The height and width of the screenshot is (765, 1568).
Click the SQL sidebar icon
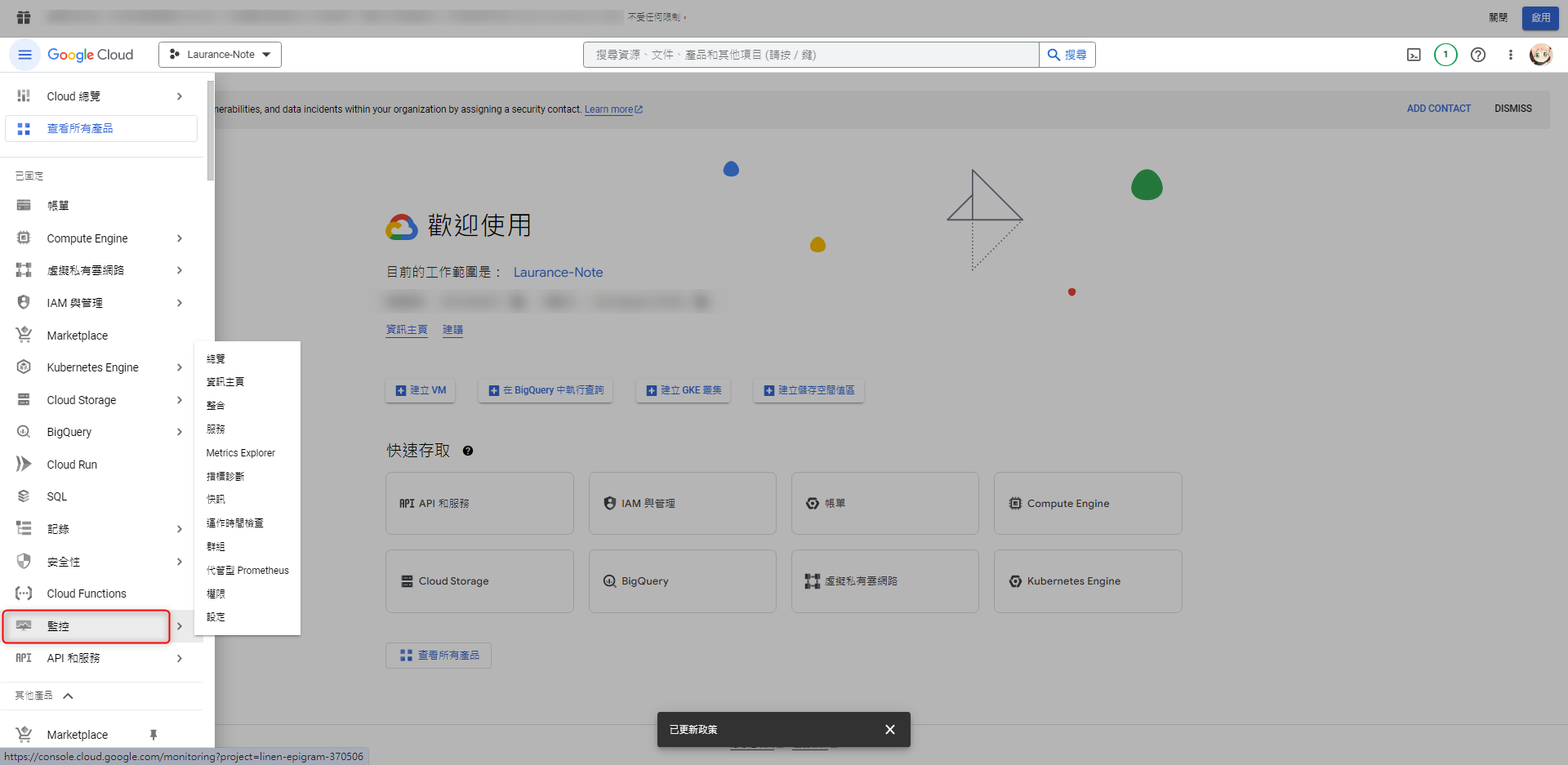24,496
